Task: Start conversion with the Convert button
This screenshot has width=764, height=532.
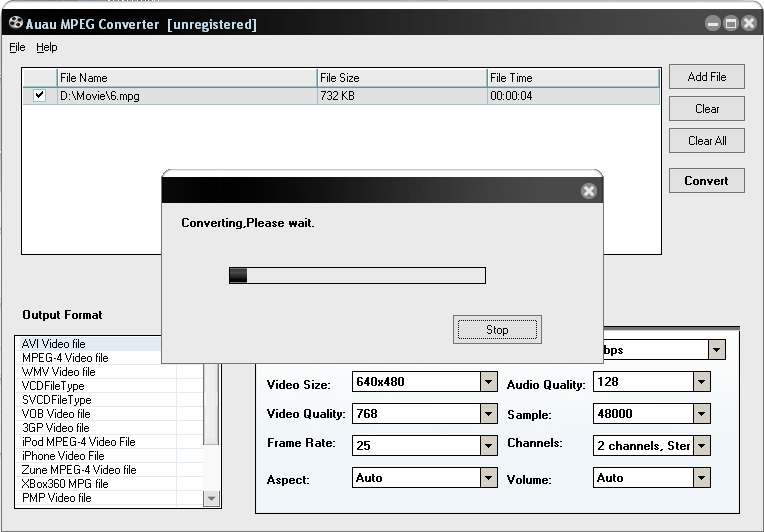Action: click(707, 181)
